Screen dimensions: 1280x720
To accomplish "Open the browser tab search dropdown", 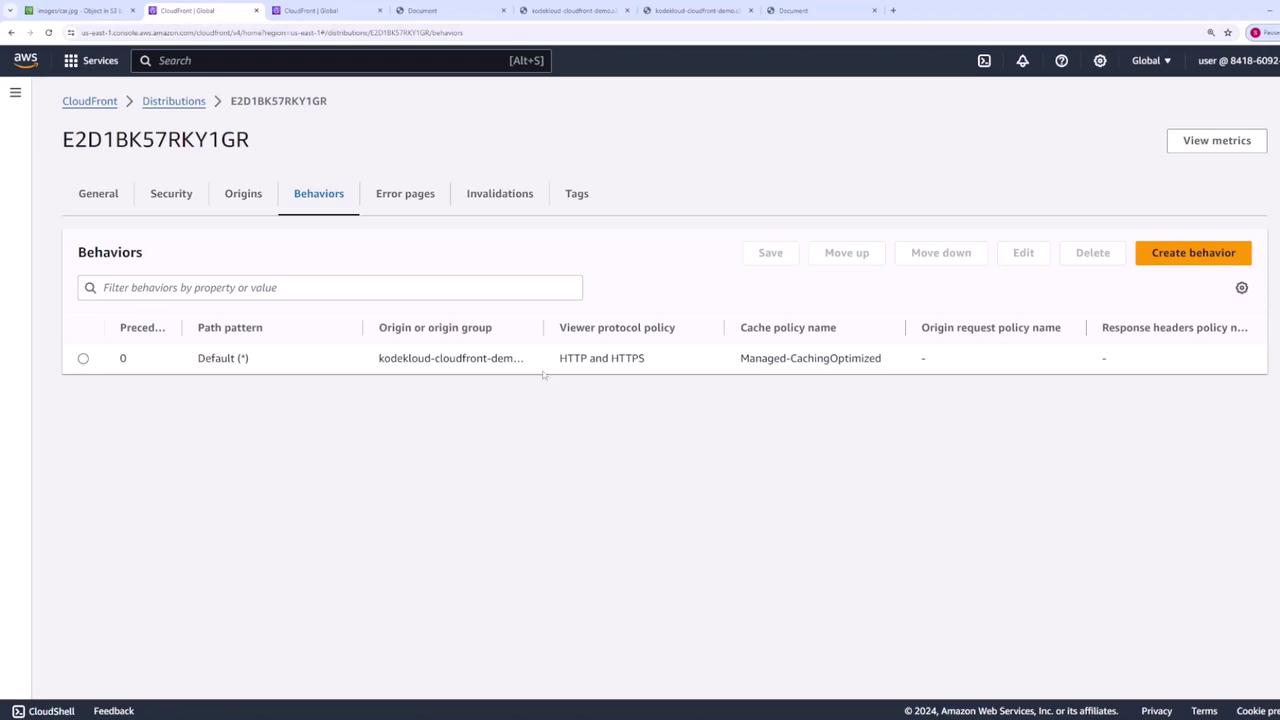I will (11, 10).
